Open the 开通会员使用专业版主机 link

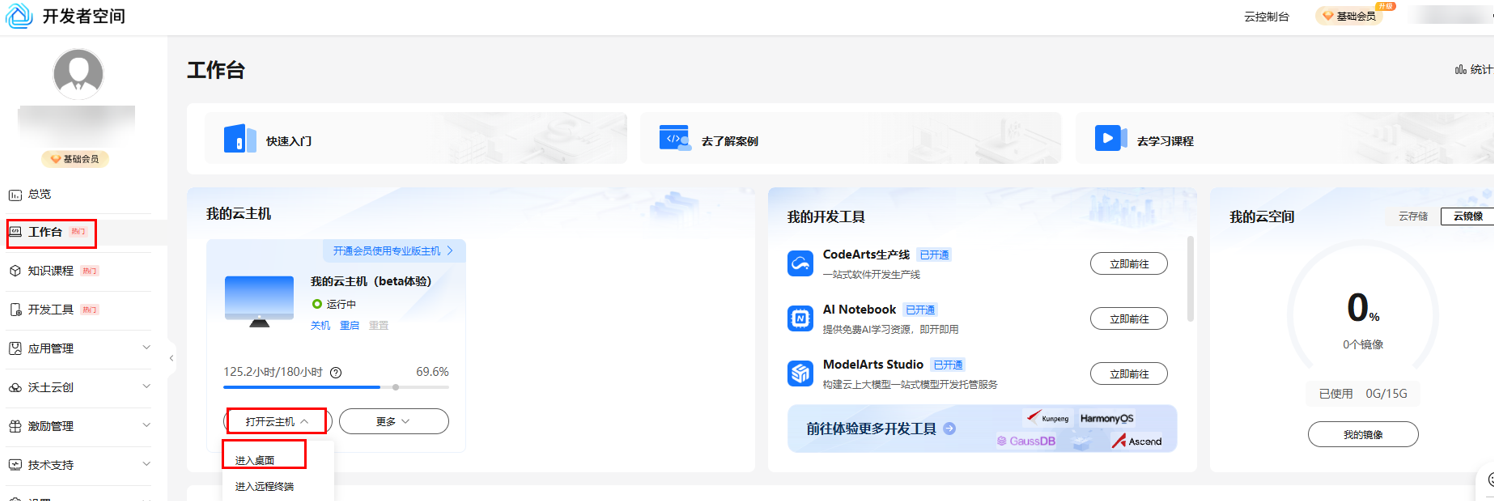tap(393, 251)
